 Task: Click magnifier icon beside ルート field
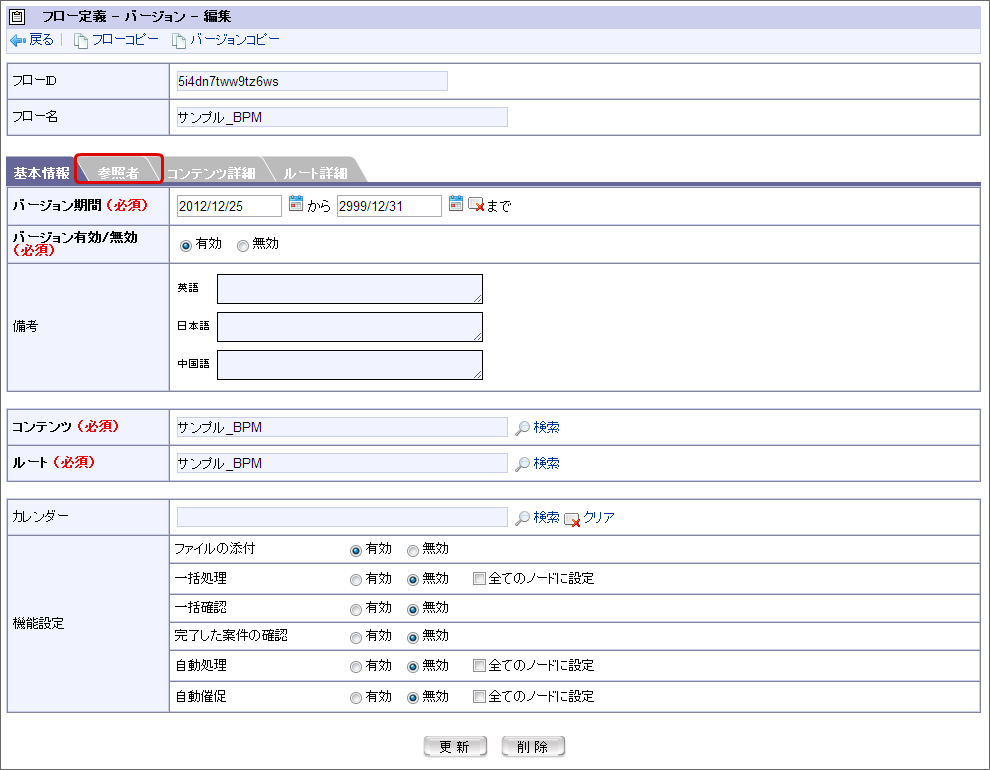click(x=522, y=464)
